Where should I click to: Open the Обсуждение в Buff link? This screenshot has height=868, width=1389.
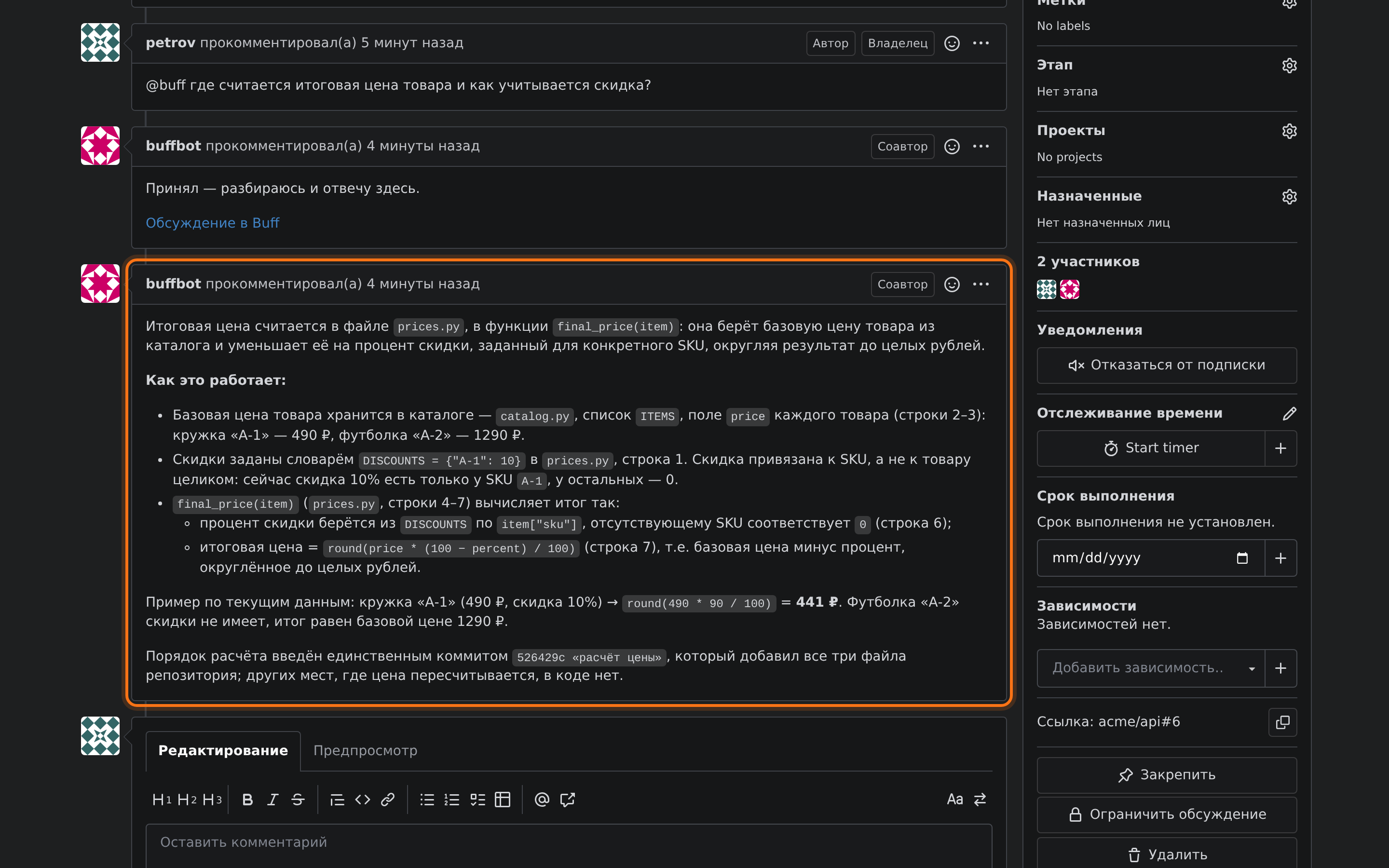coord(212,223)
